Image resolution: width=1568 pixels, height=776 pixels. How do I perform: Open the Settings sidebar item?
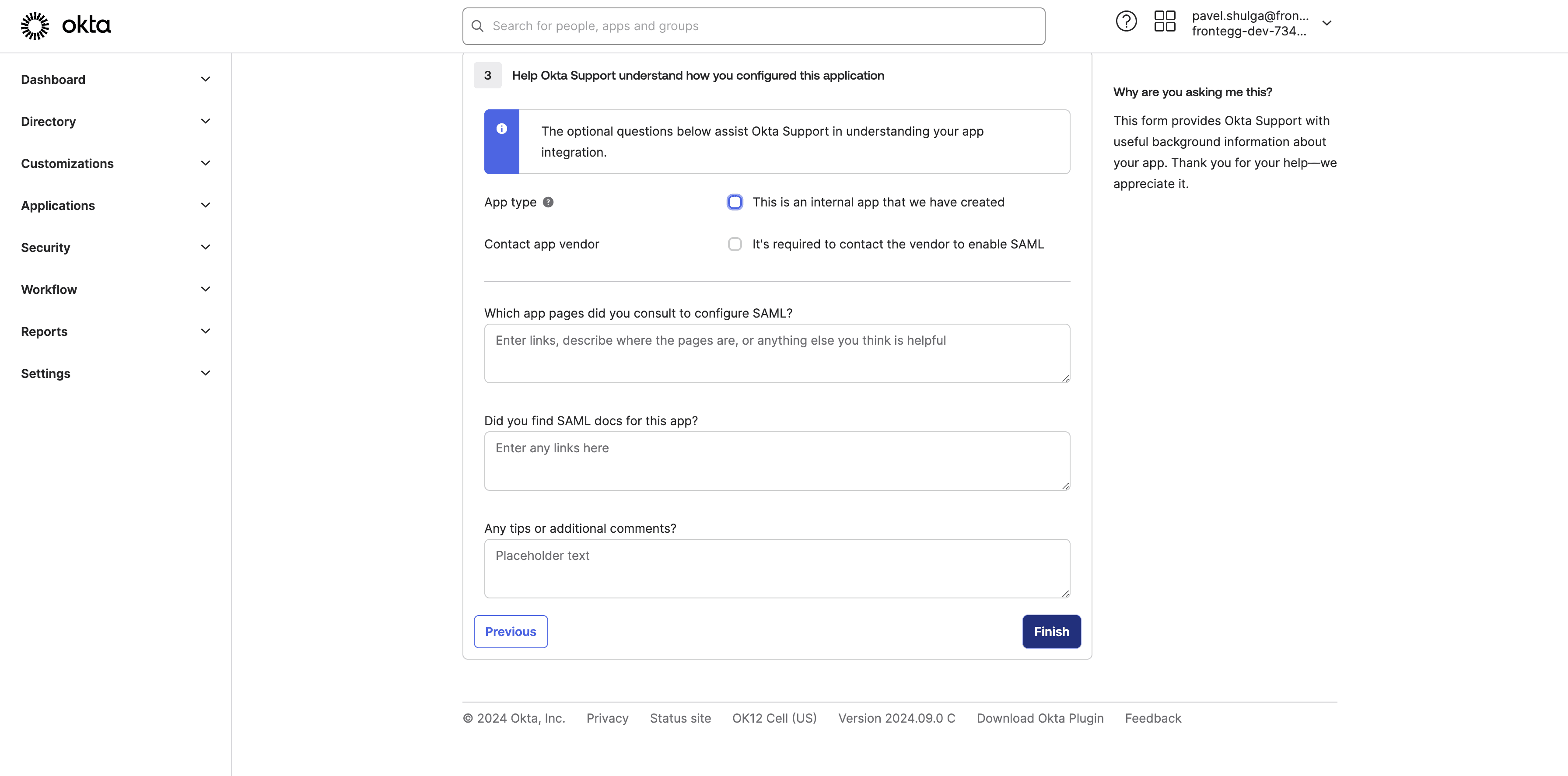click(115, 374)
